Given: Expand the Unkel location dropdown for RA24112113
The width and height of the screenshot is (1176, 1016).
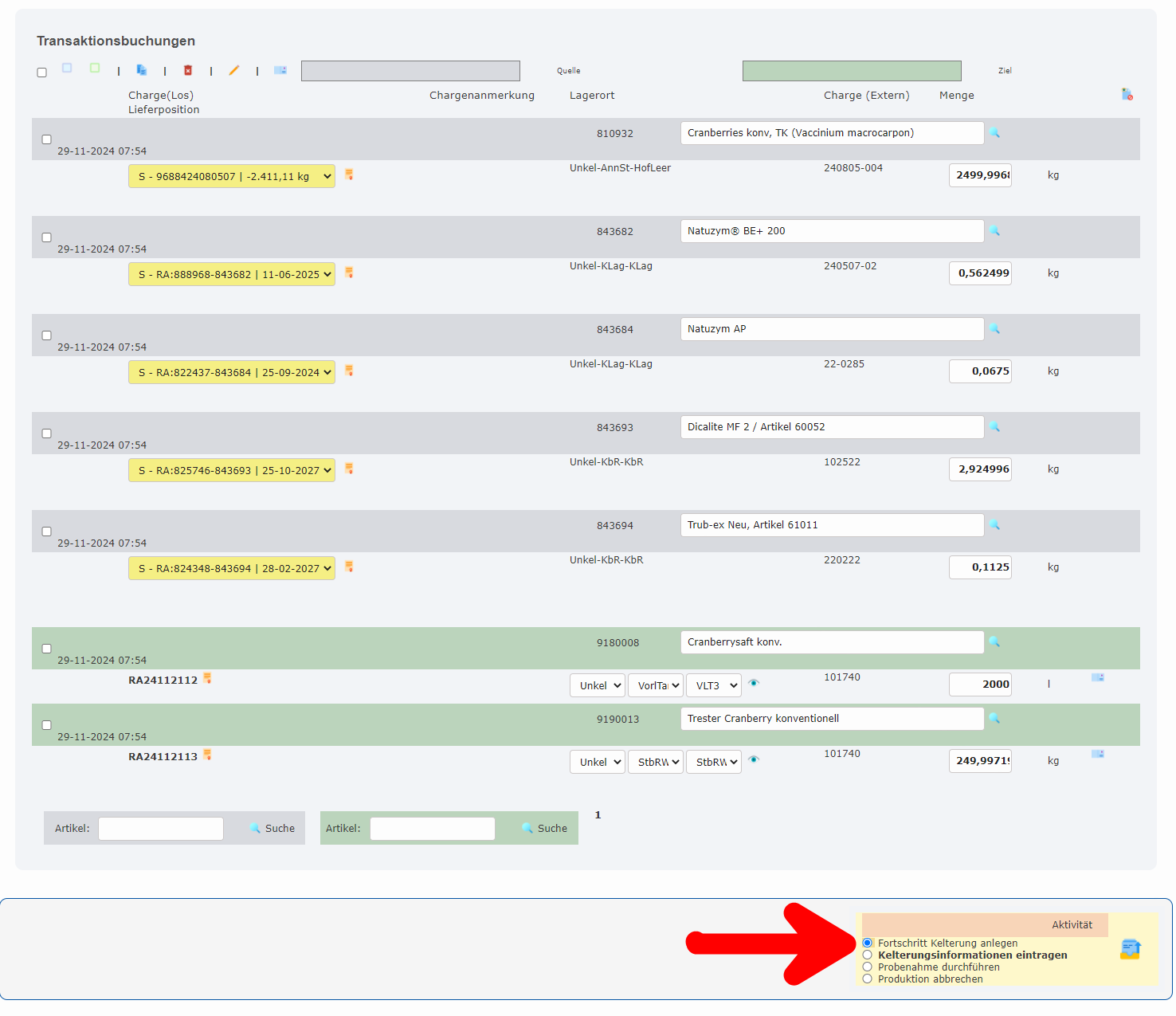Looking at the screenshot, I should (597, 761).
